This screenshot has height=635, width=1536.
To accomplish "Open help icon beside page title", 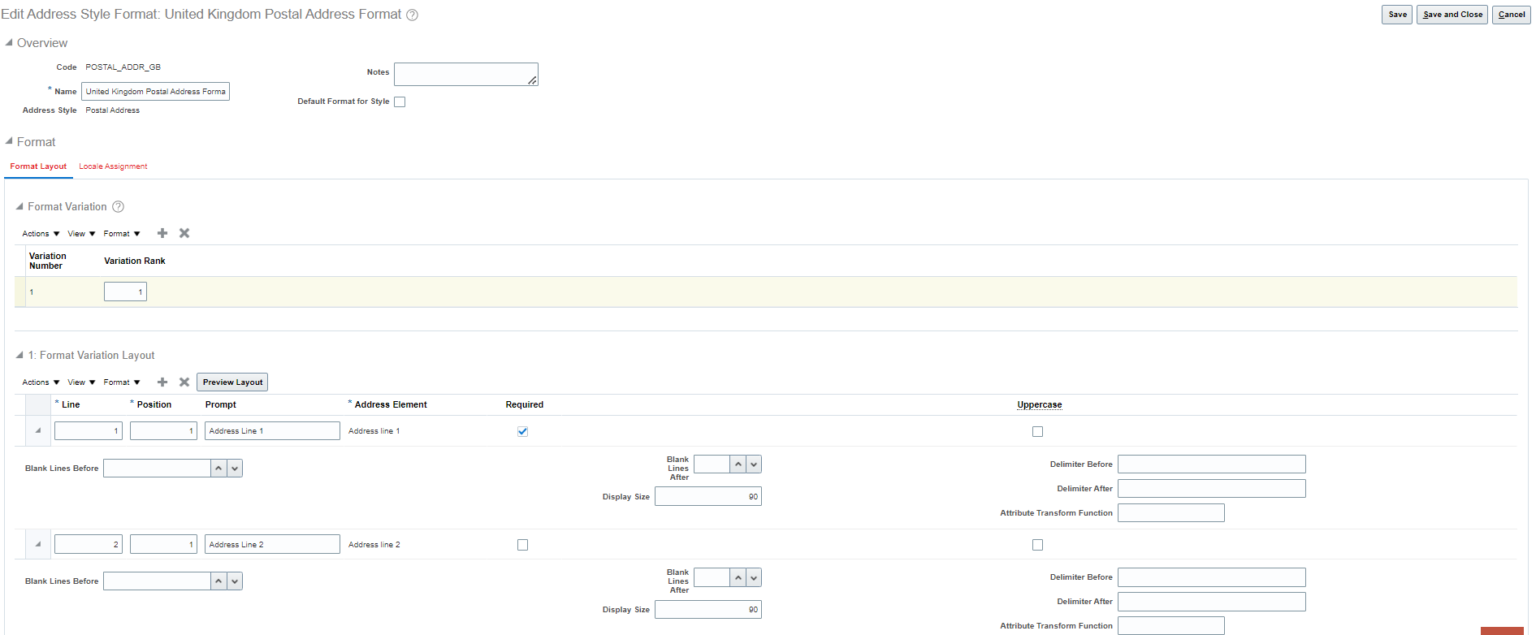I will (413, 14).
